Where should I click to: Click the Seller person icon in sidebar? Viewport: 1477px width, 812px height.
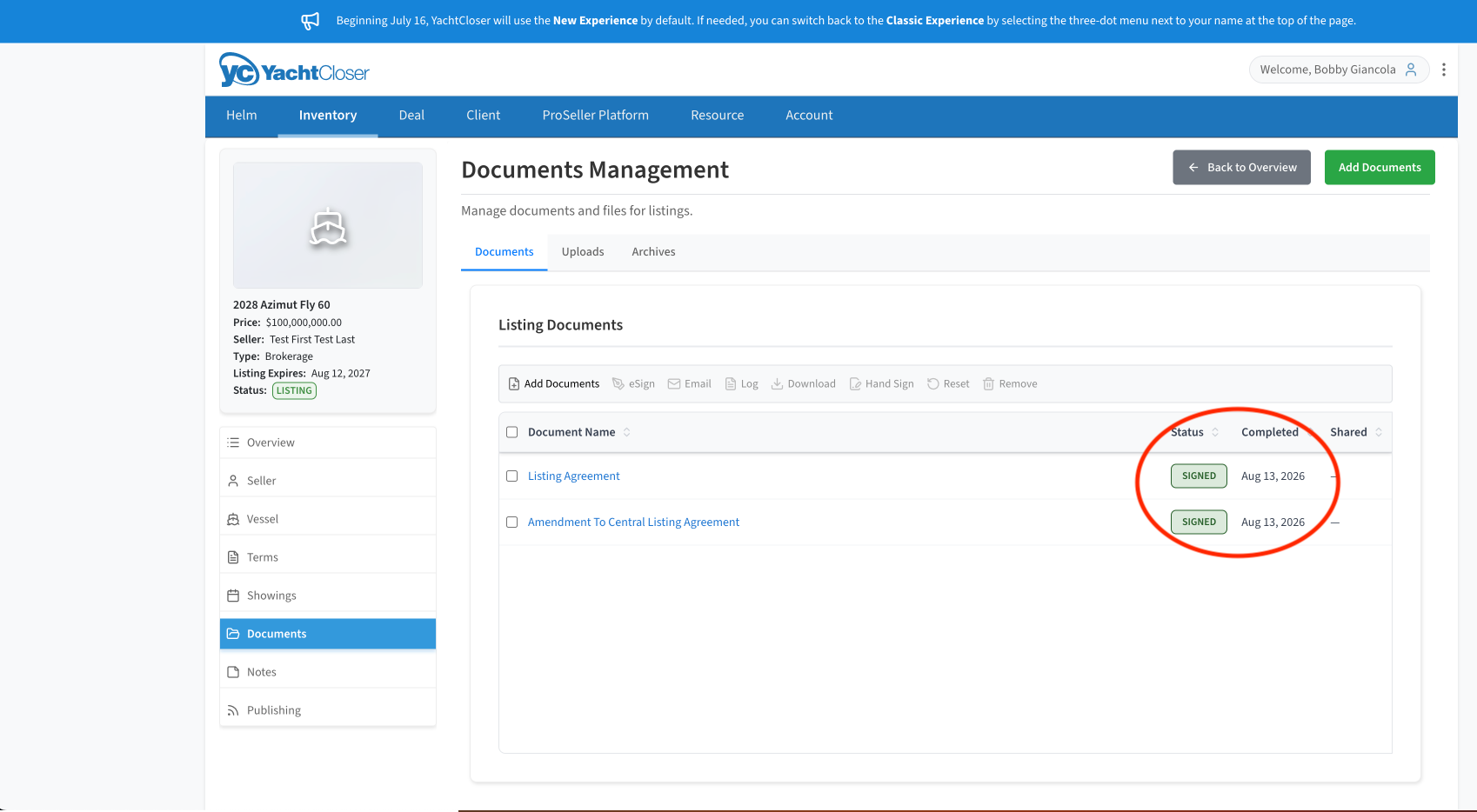[x=233, y=481]
